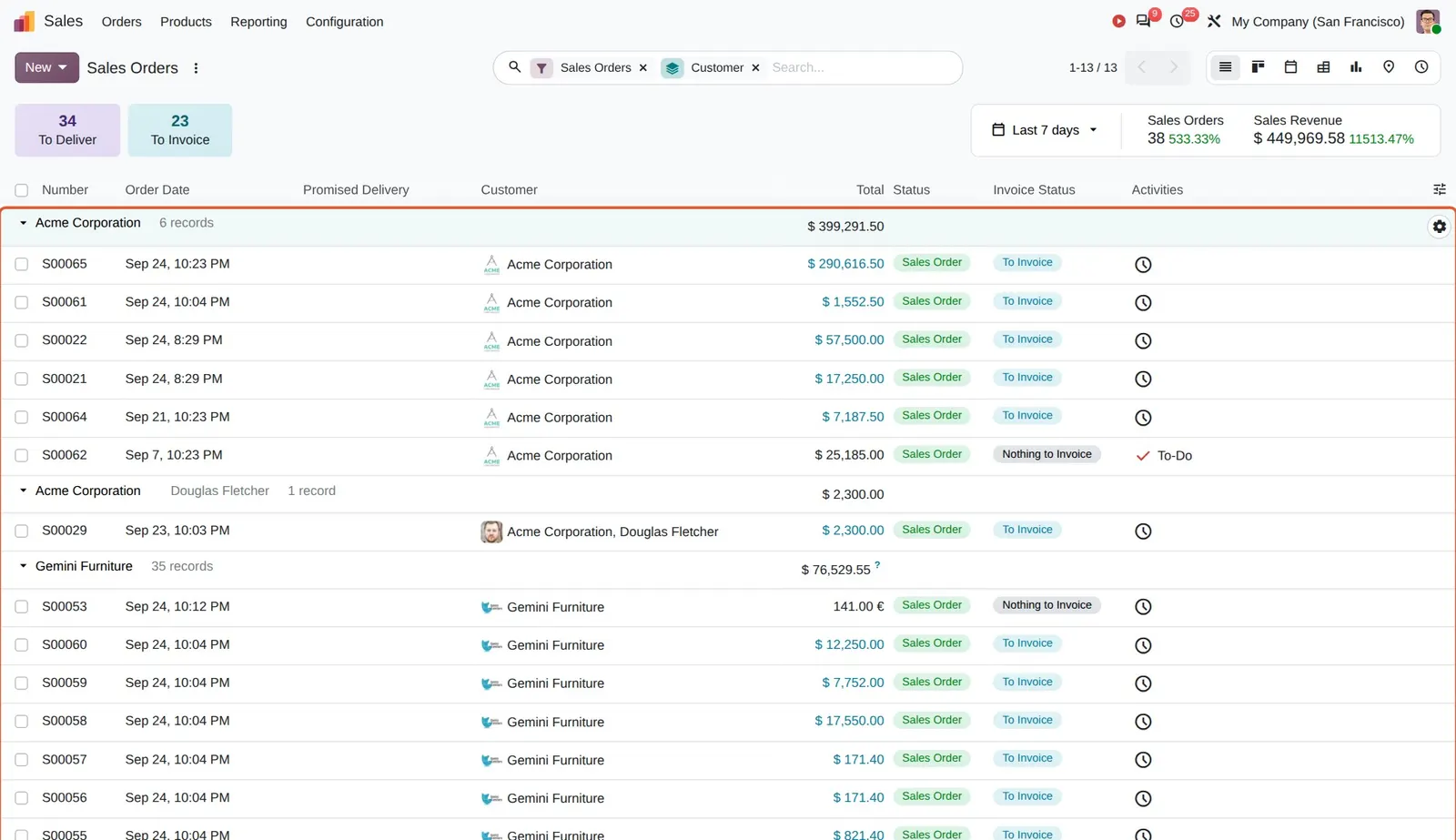Open company switcher My Company (San Francisco)
The width and height of the screenshot is (1456, 840).
pos(1318,22)
